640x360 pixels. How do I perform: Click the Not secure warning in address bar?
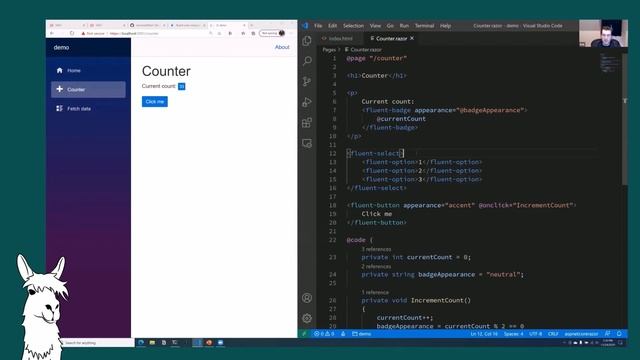pos(93,33)
